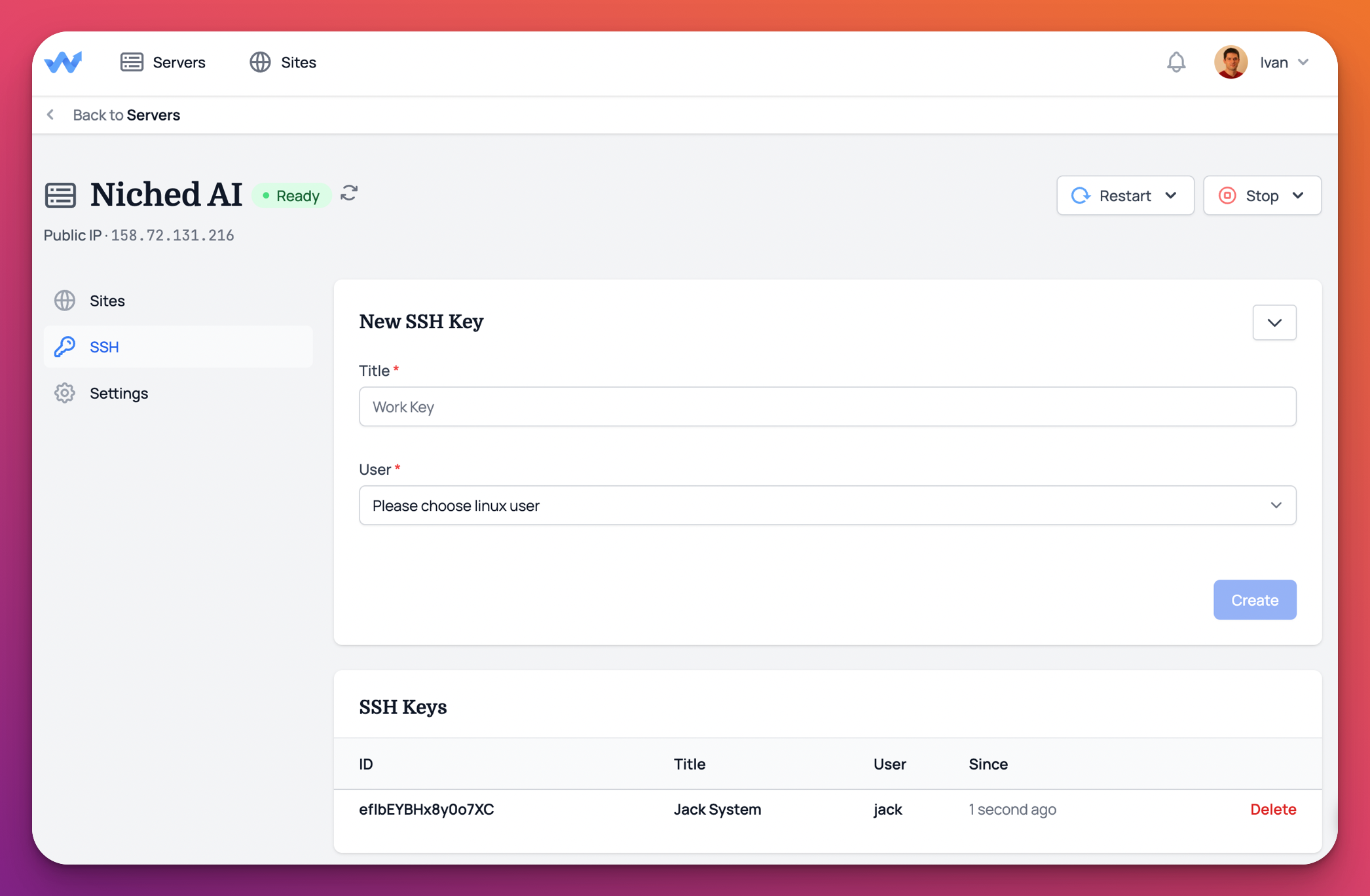1370x896 pixels.
Task: Go back using the left chevron arrow
Action: pos(50,115)
